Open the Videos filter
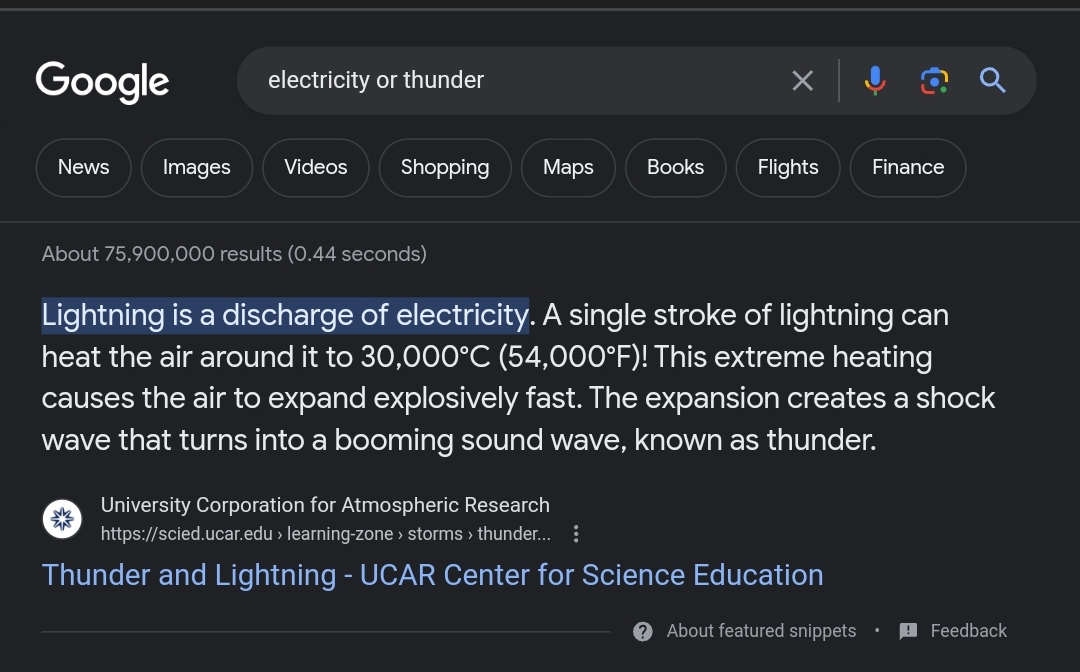Image resolution: width=1080 pixels, height=672 pixels. [316, 167]
